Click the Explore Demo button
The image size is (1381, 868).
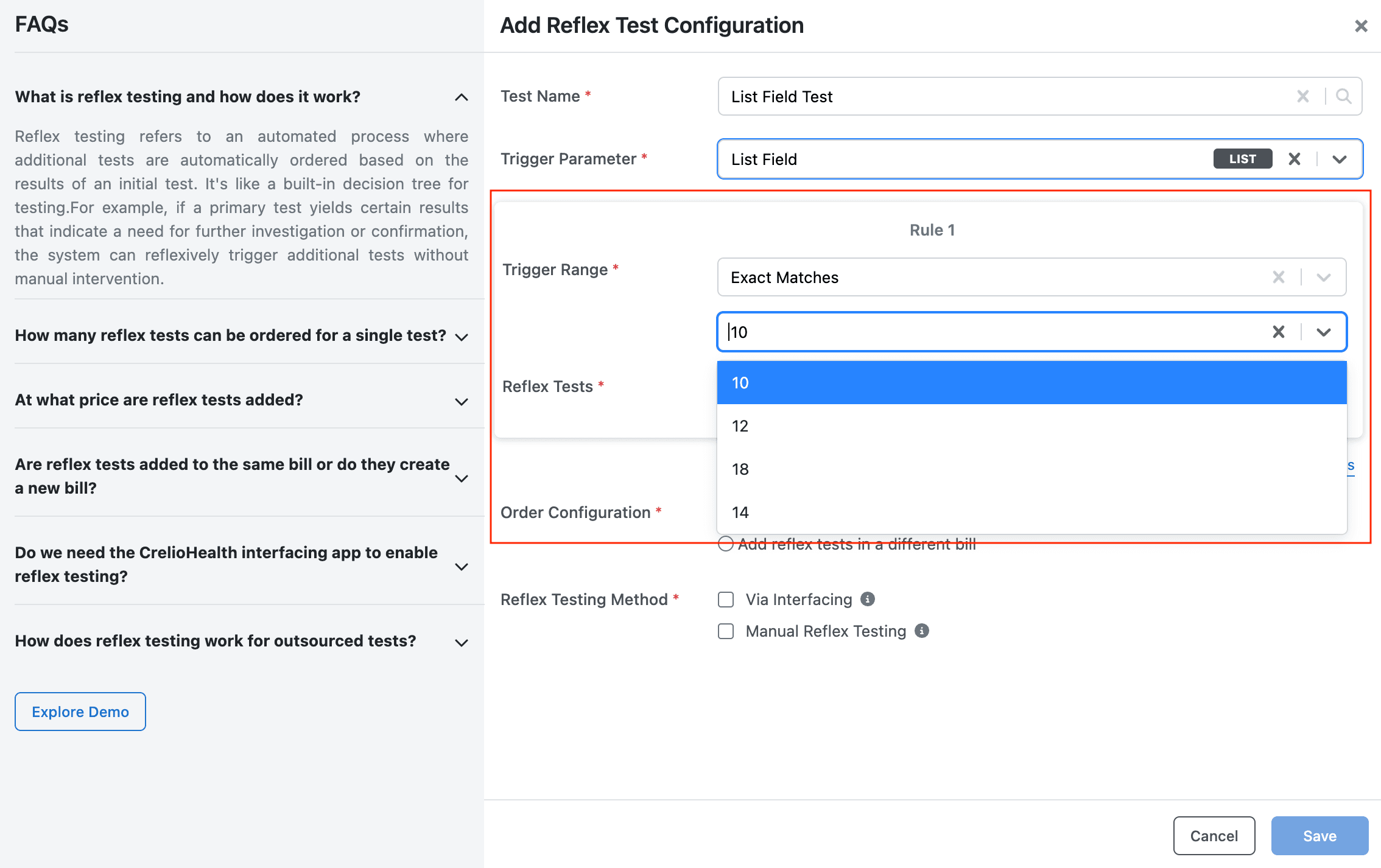pyautogui.click(x=80, y=712)
